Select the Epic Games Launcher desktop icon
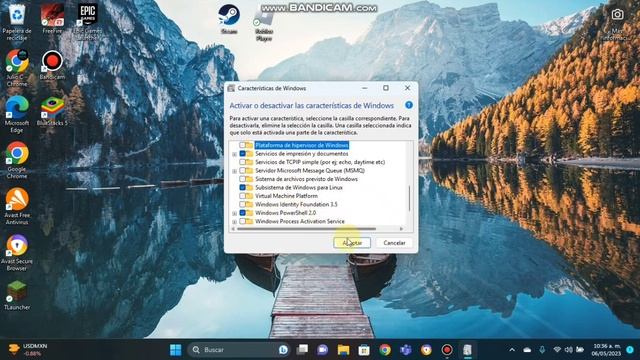640x360 pixels. [x=88, y=22]
